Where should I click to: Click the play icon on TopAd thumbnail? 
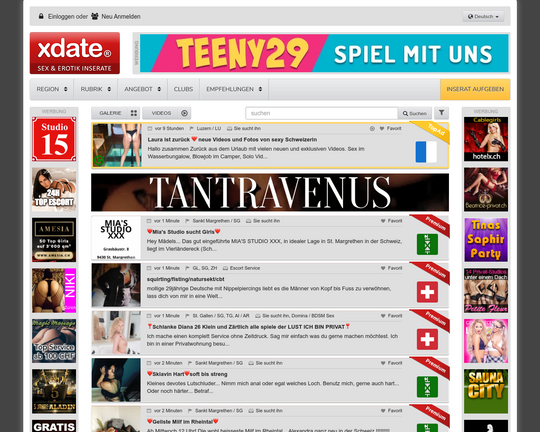pyautogui.click(x=98, y=160)
